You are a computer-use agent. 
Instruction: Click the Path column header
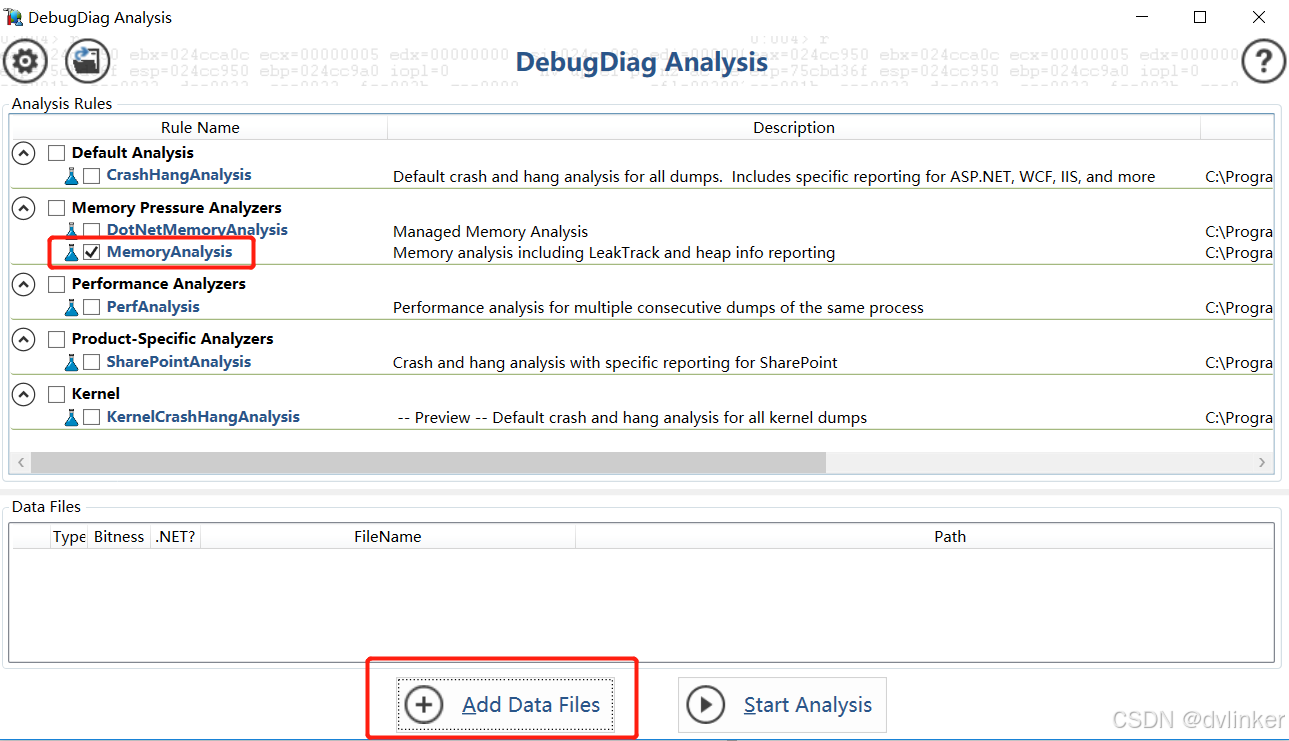925,537
